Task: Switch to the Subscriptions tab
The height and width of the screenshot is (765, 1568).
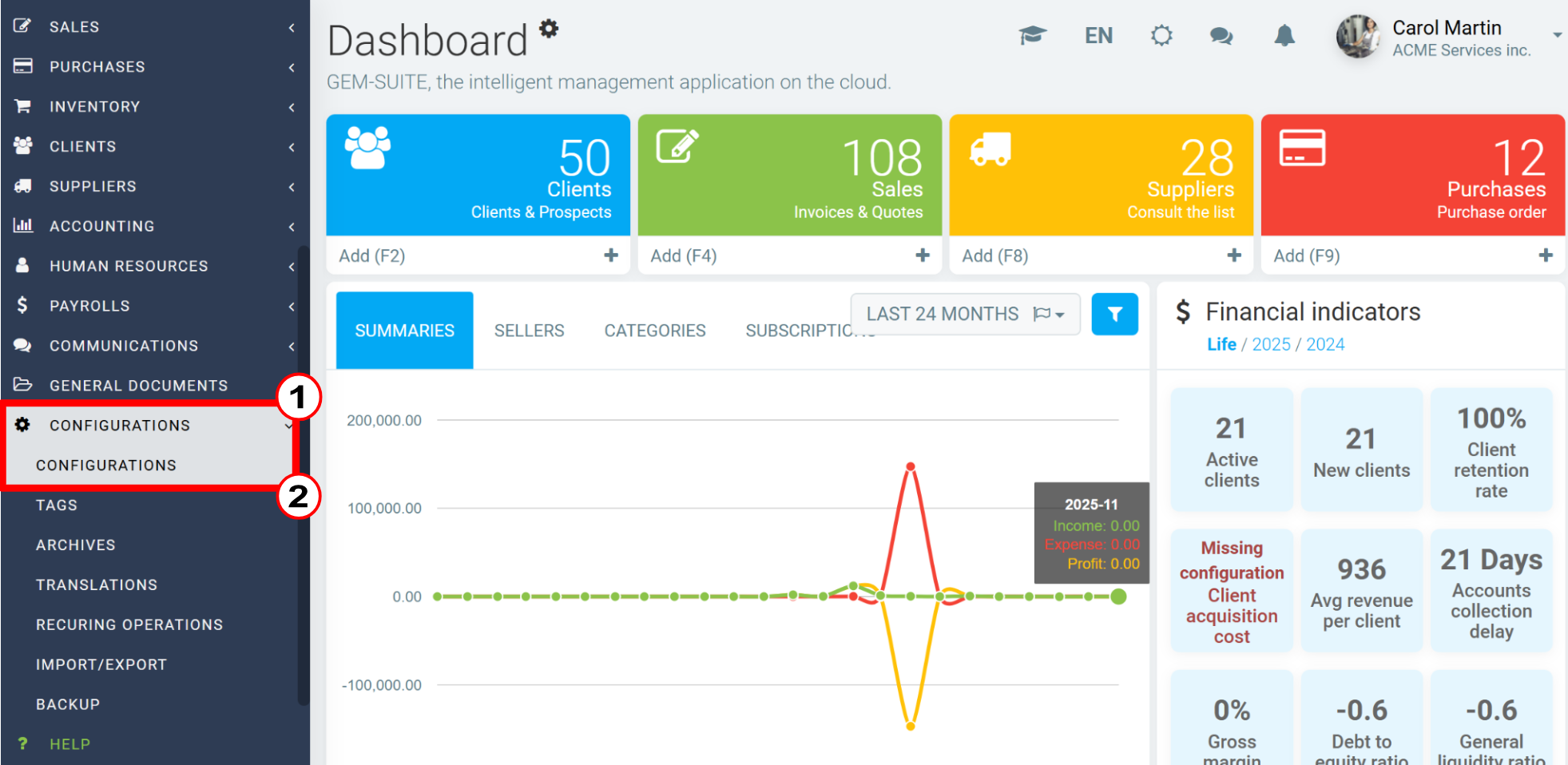Action: [x=799, y=331]
